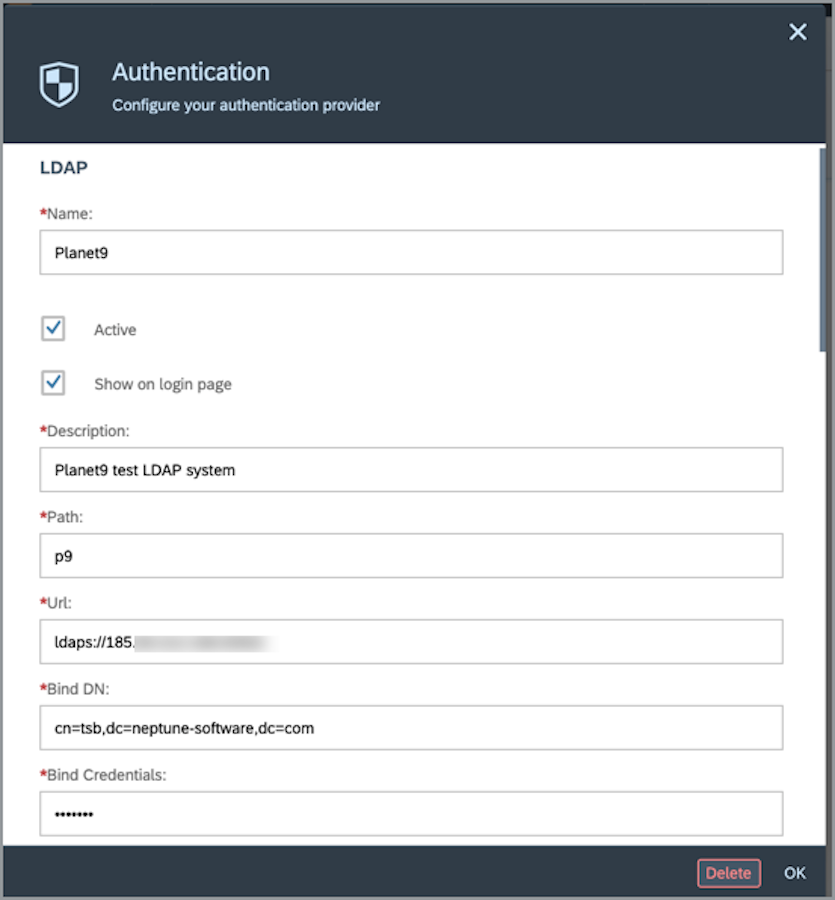This screenshot has width=835, height=900.
Task: Click the "Show on login page" label text
Action: 163,384
